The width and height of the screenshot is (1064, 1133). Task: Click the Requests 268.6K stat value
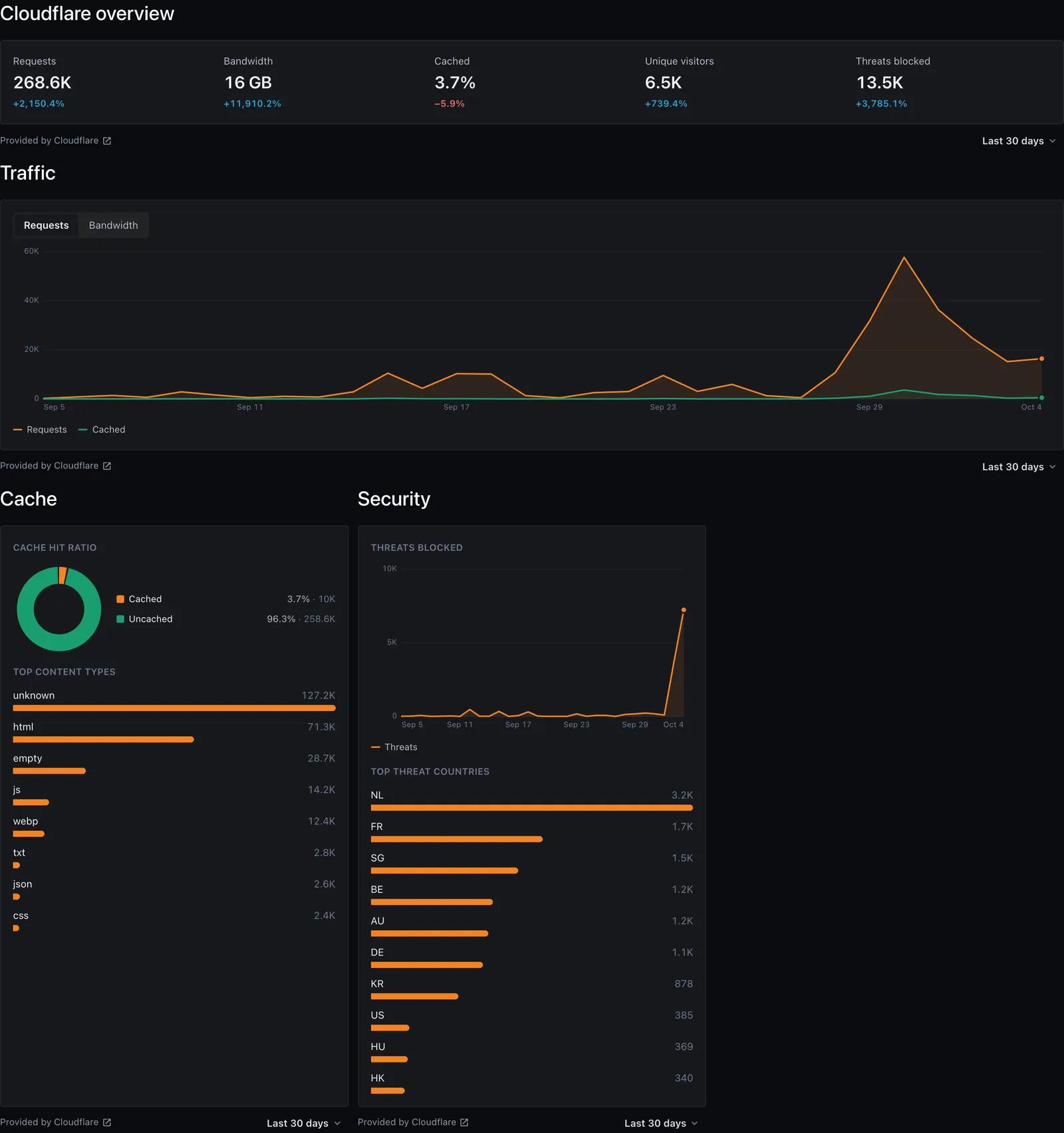(43, 82)
